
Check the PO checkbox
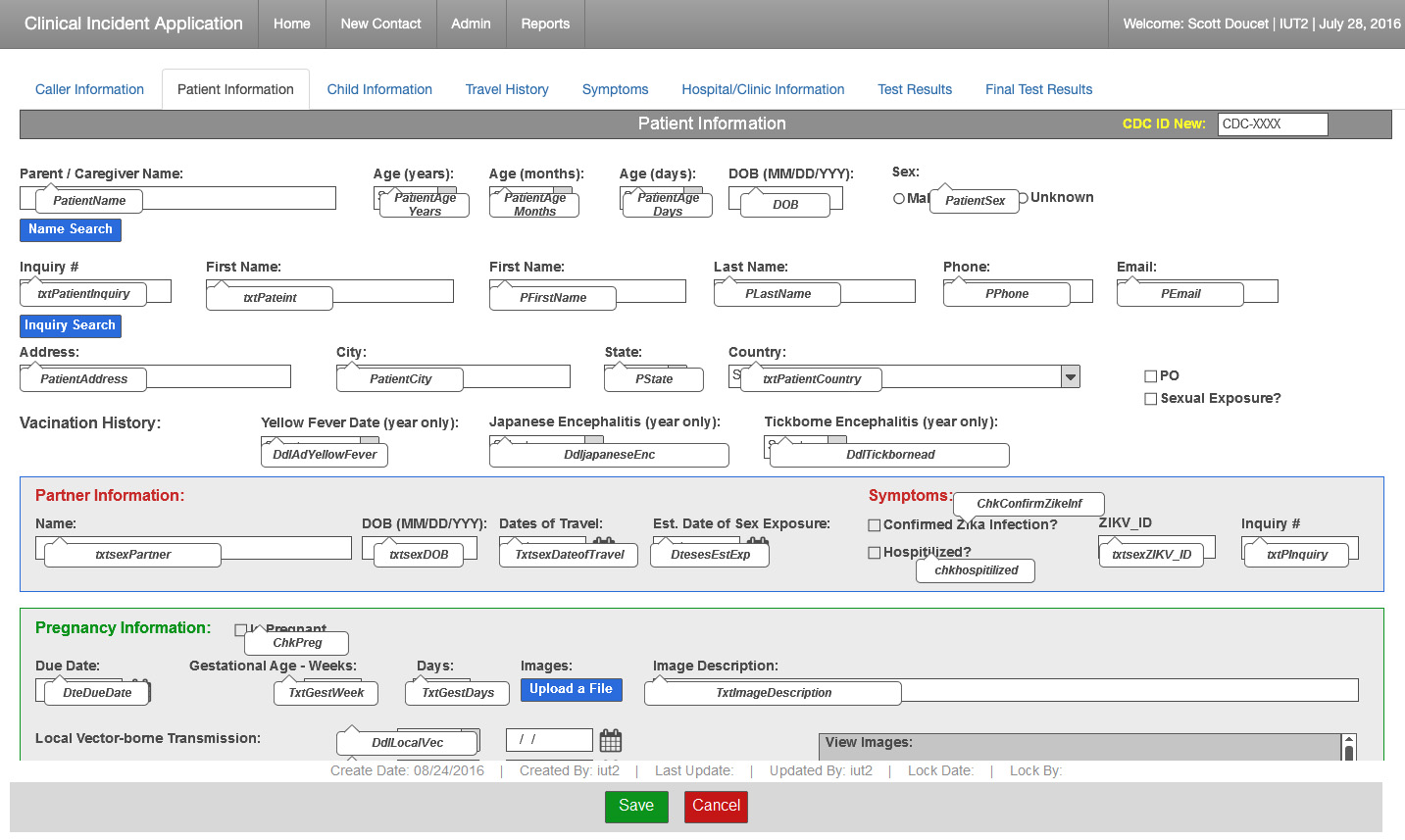1151,376
